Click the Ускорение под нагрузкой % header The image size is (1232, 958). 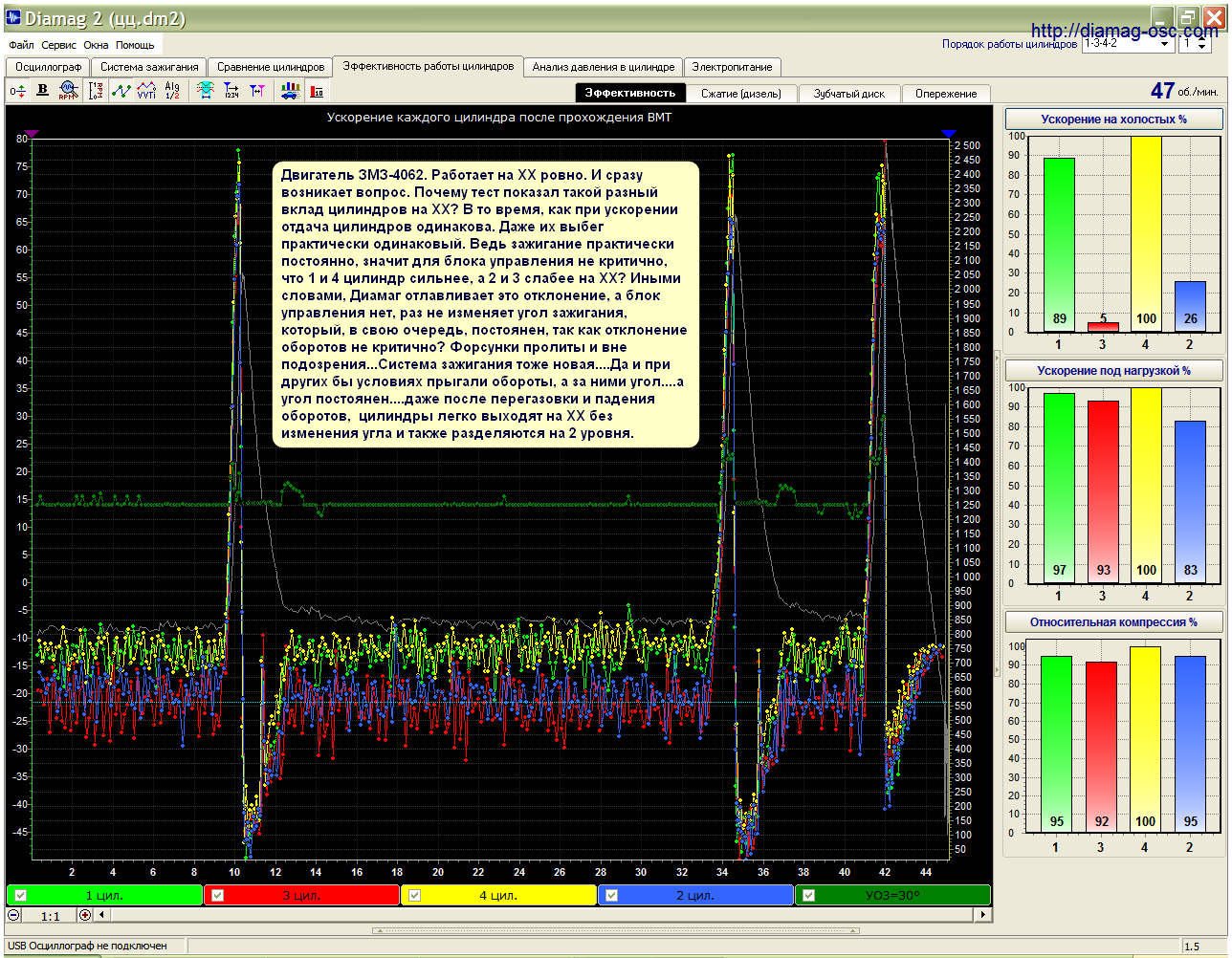(1113, 371)
